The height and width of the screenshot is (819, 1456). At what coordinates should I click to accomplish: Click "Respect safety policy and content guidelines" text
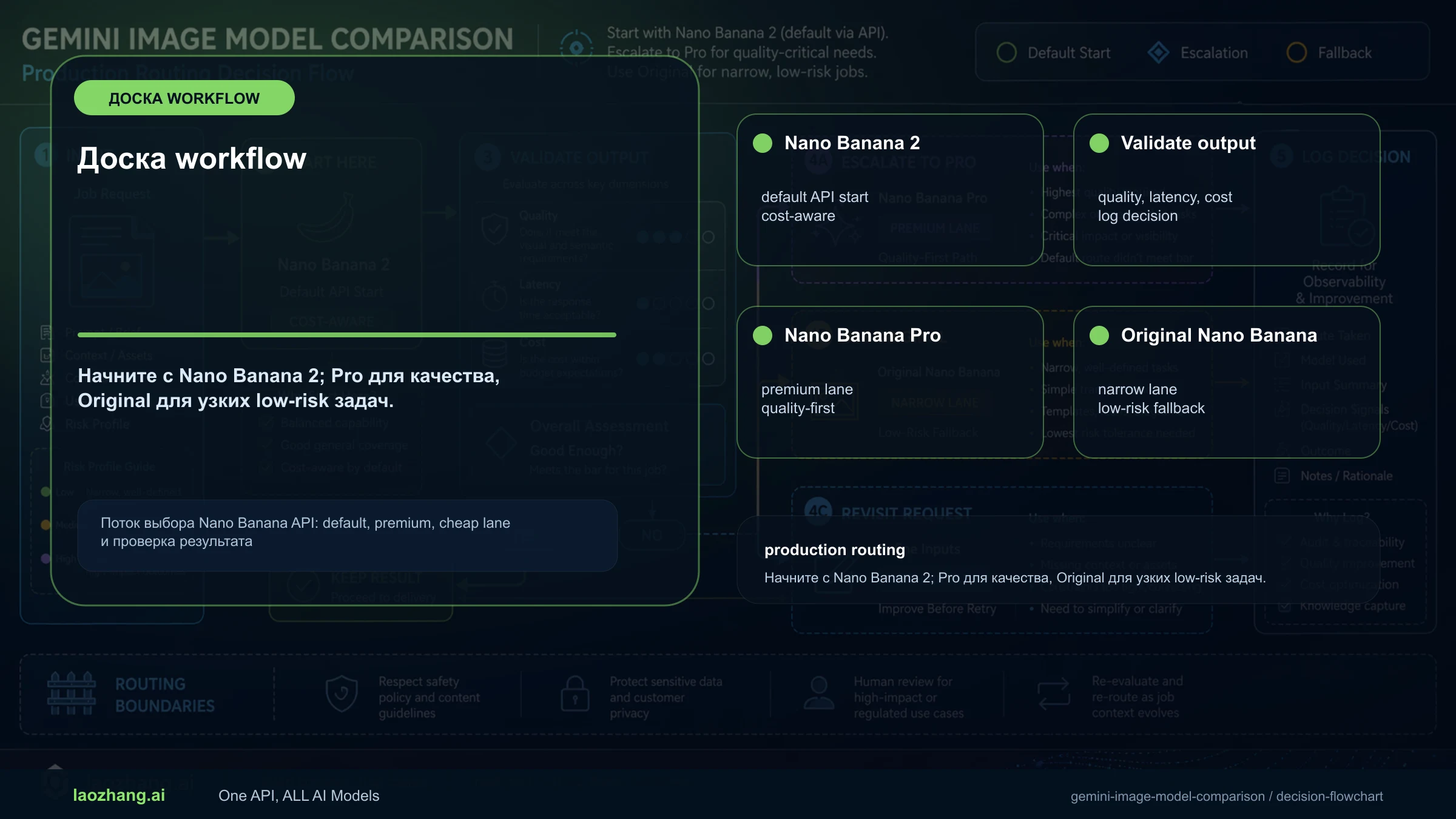click(430, 698)
